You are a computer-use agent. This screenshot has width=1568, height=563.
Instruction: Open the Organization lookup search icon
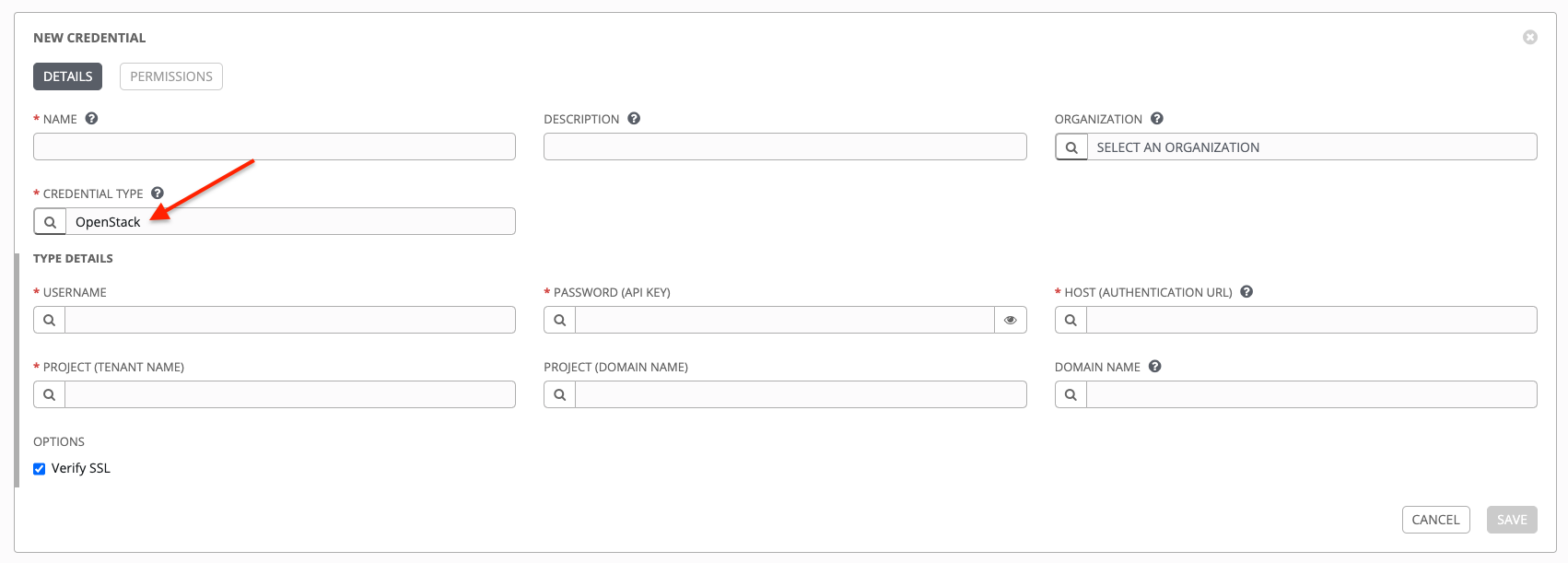[1071, 147]
